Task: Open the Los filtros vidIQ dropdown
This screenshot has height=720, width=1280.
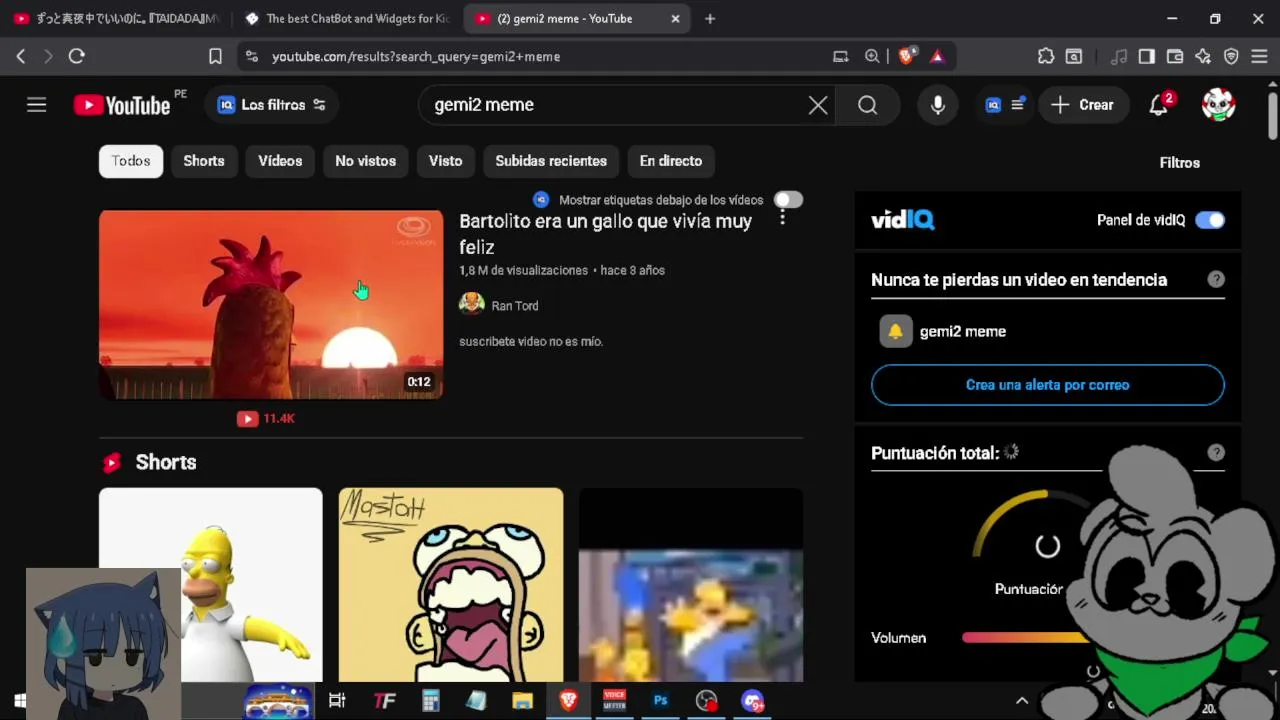Action: pos(271,105)
